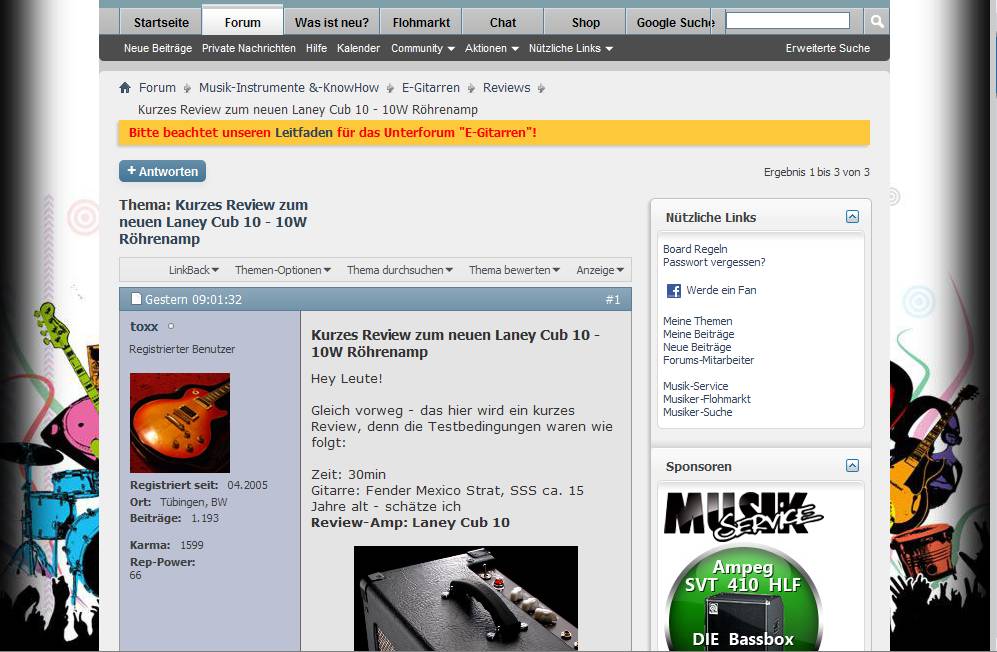The height and width of the screenshot is (652, 997).
Task: Open Reviews breadcrumb link
Action: 506,88
